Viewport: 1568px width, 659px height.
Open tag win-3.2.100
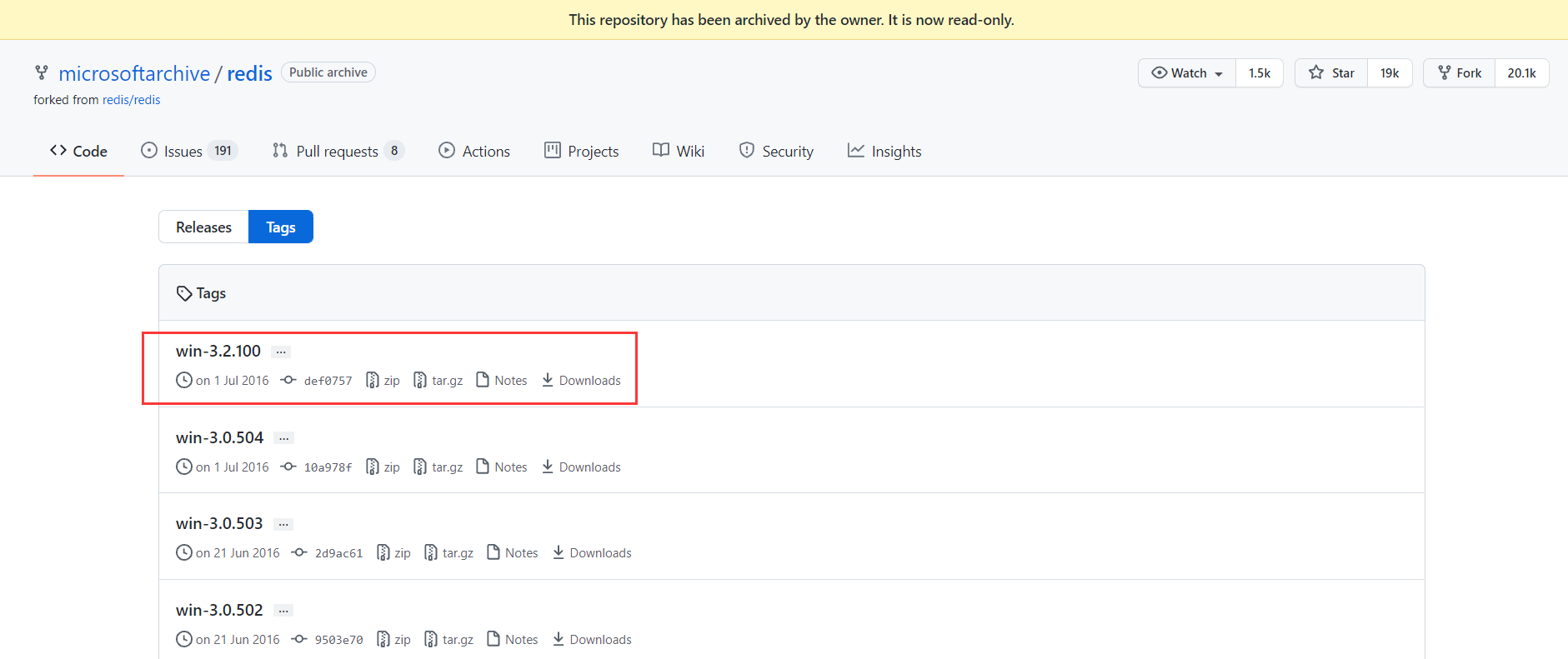click(x=218, y=351)
